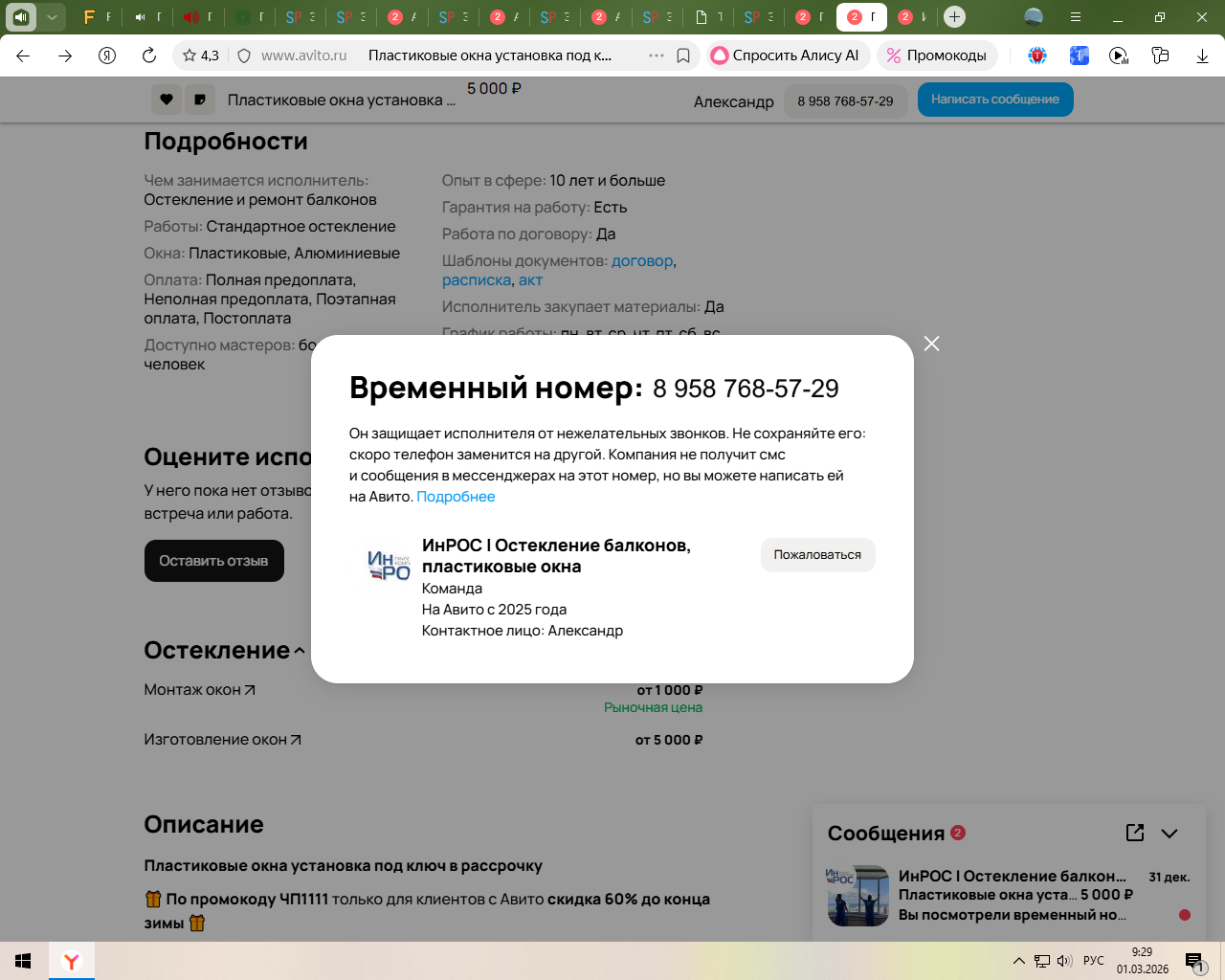The width and height of the screenshot is (1225, 980).
Task: Open the Изготовление окон service link
Action: [x=223, y=740]
